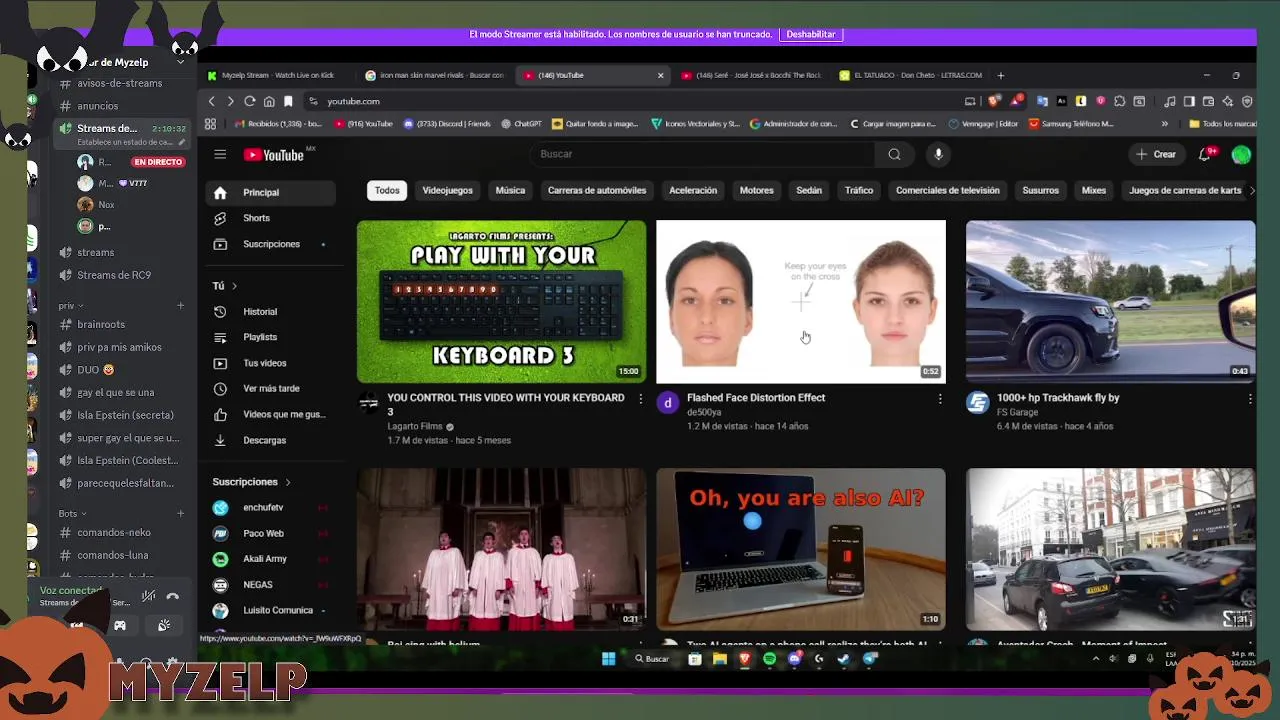Select the Motores filter chip
This screenshot has width=1280, height=720.
click(x=756, y=190)
